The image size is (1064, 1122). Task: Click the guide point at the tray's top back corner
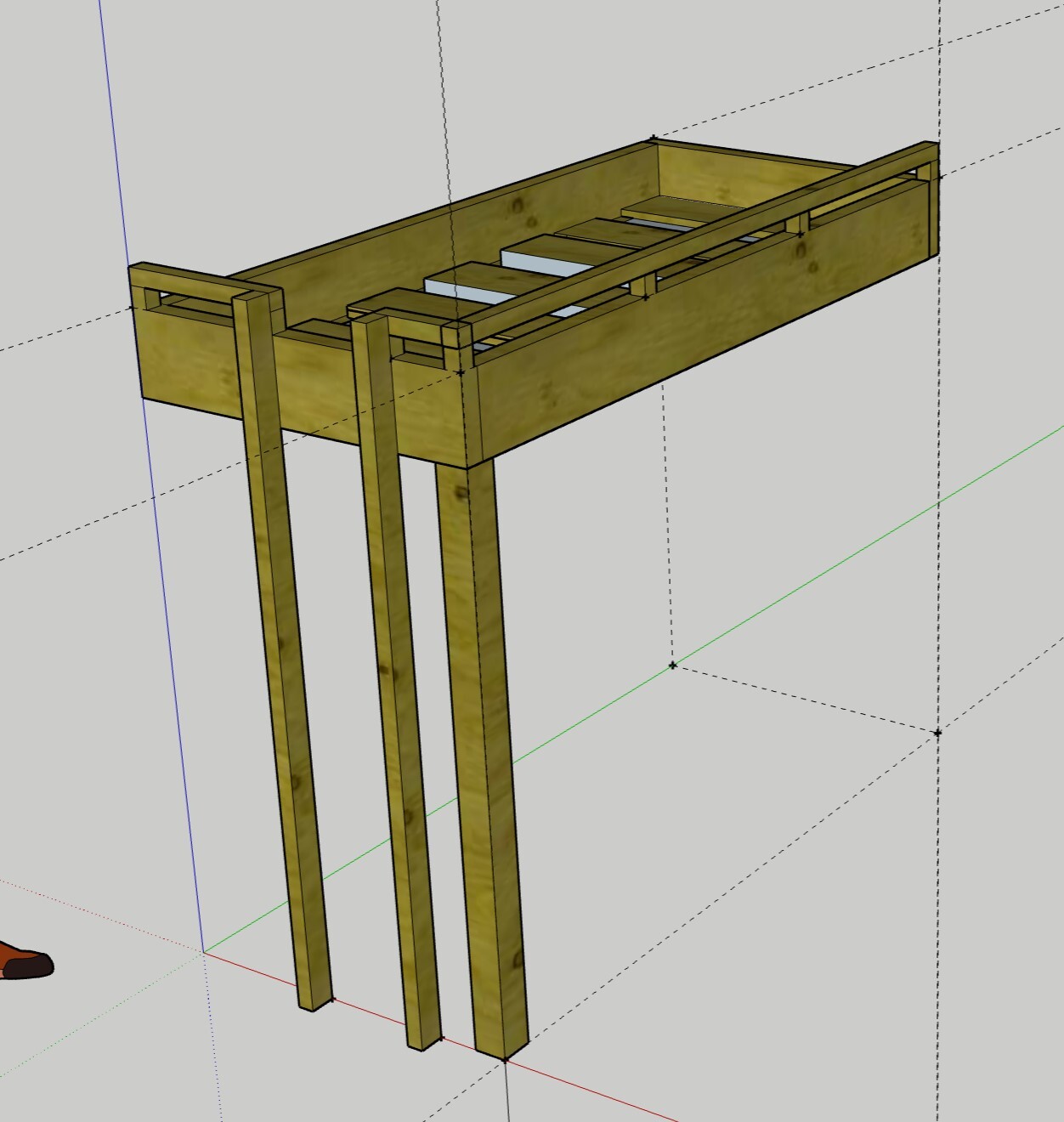click(x=653, y=138)
